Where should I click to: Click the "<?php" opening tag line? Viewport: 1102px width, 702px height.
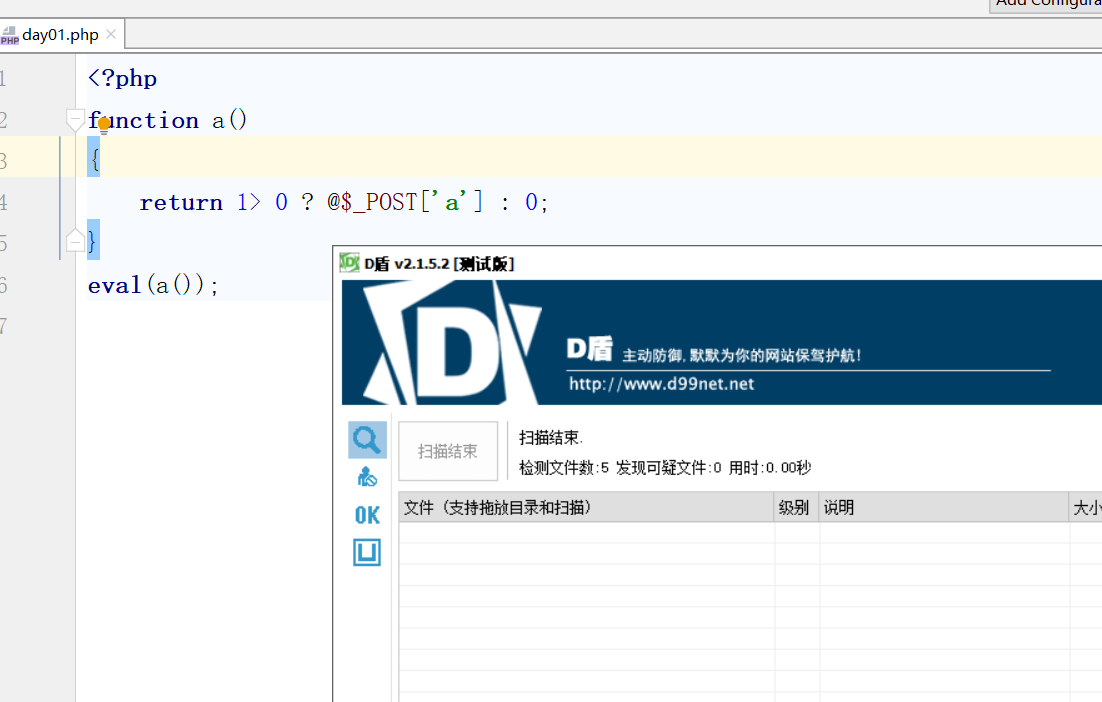tap(122, 78)
